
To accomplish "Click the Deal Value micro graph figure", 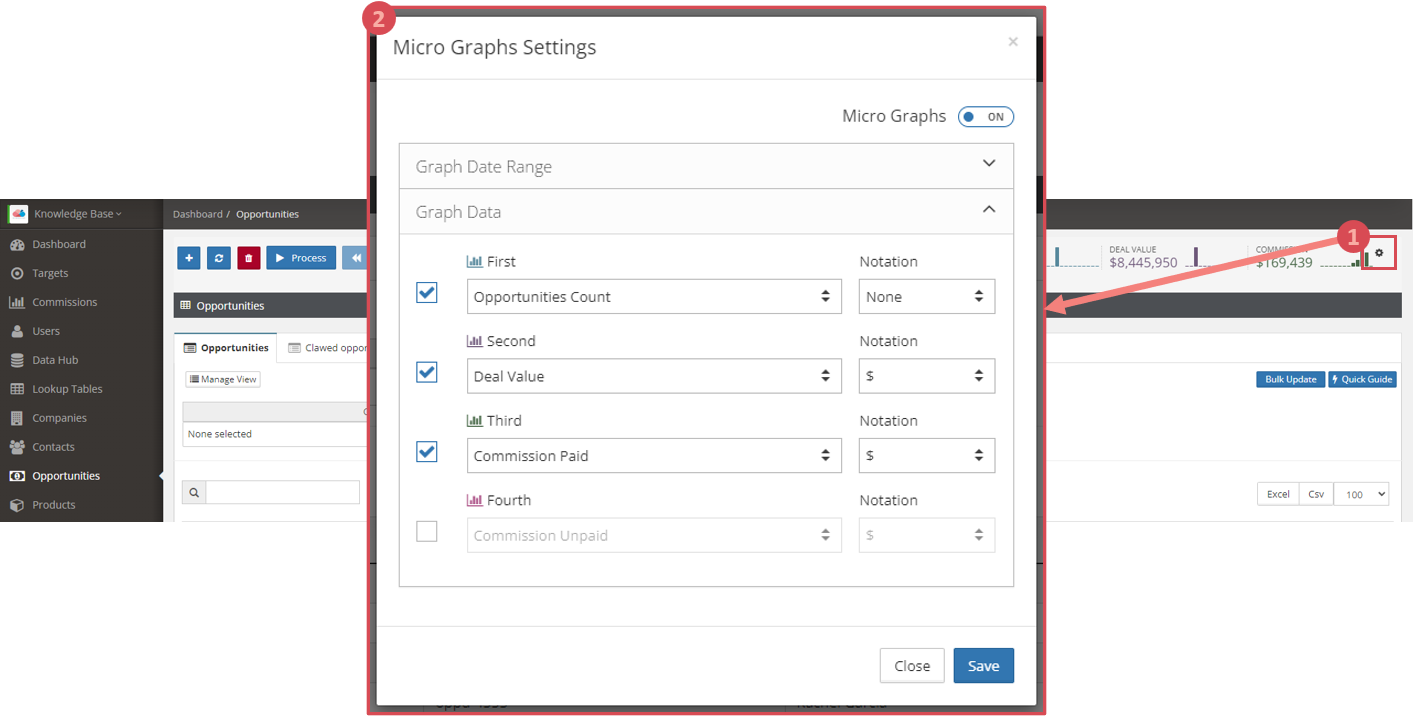I will coord(1143,262).
